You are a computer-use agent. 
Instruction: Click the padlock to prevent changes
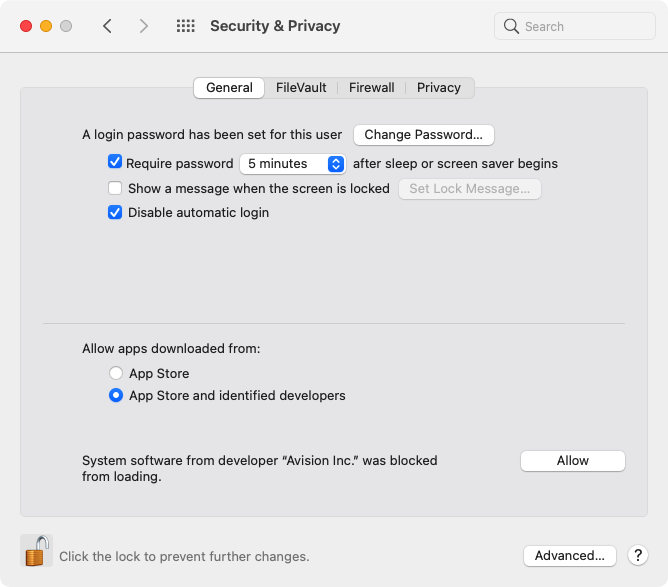click(36, 550)
